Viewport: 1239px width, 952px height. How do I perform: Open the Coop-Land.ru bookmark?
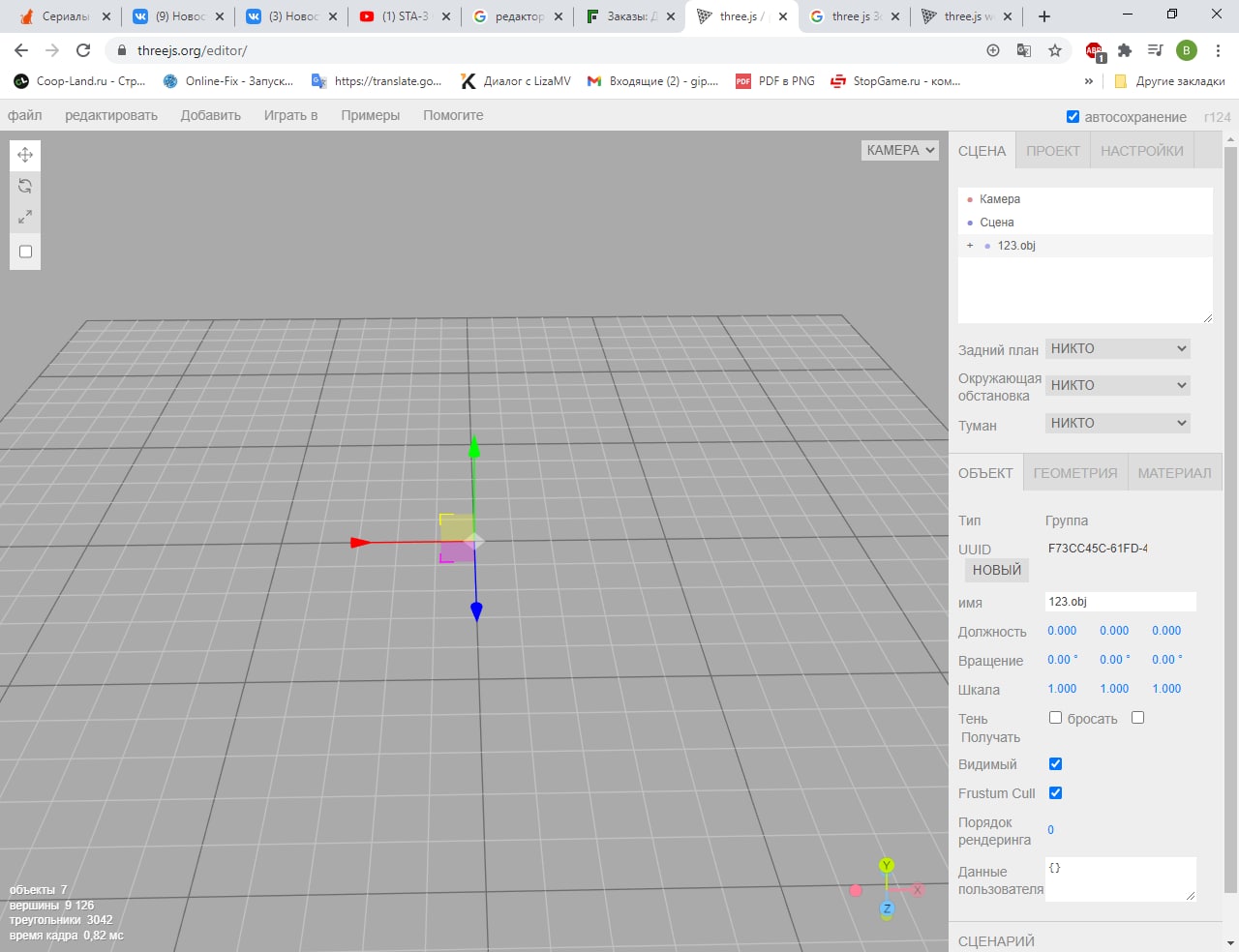[x=79, y=81]
